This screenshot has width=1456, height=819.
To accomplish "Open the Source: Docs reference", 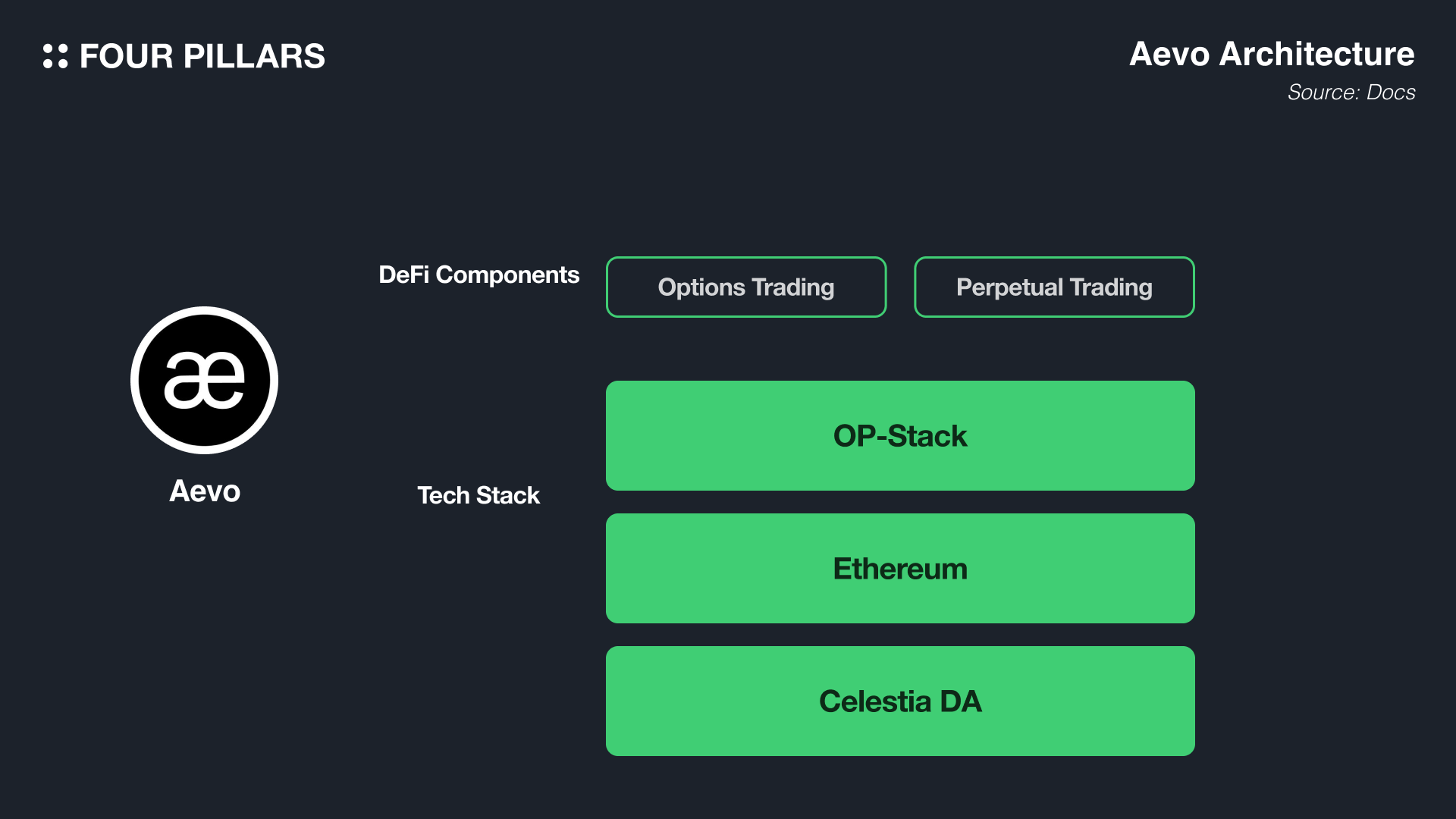I will pos(1351,92).
